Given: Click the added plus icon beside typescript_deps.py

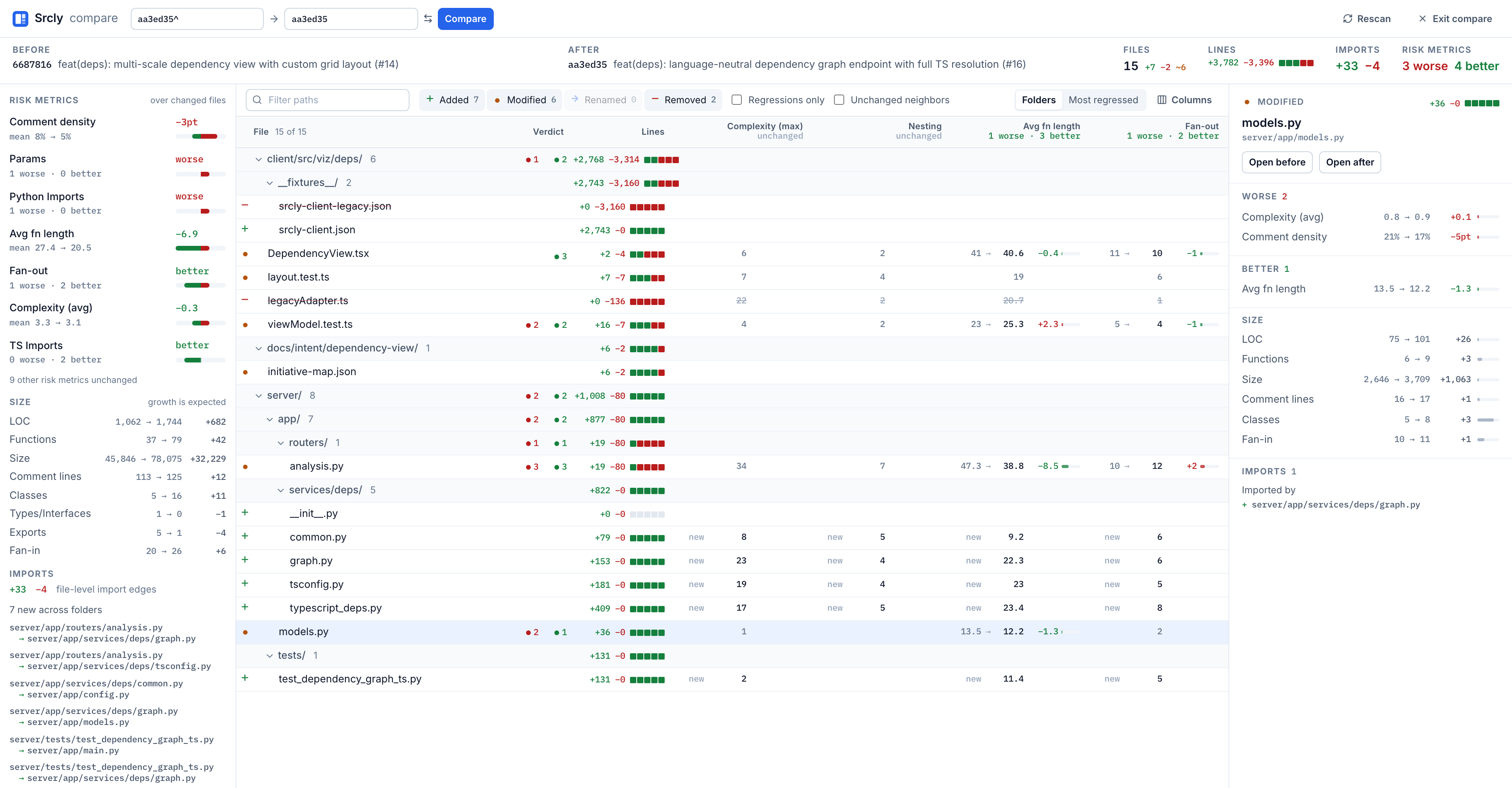Looking at the screenshot, I should coord(245,607).
